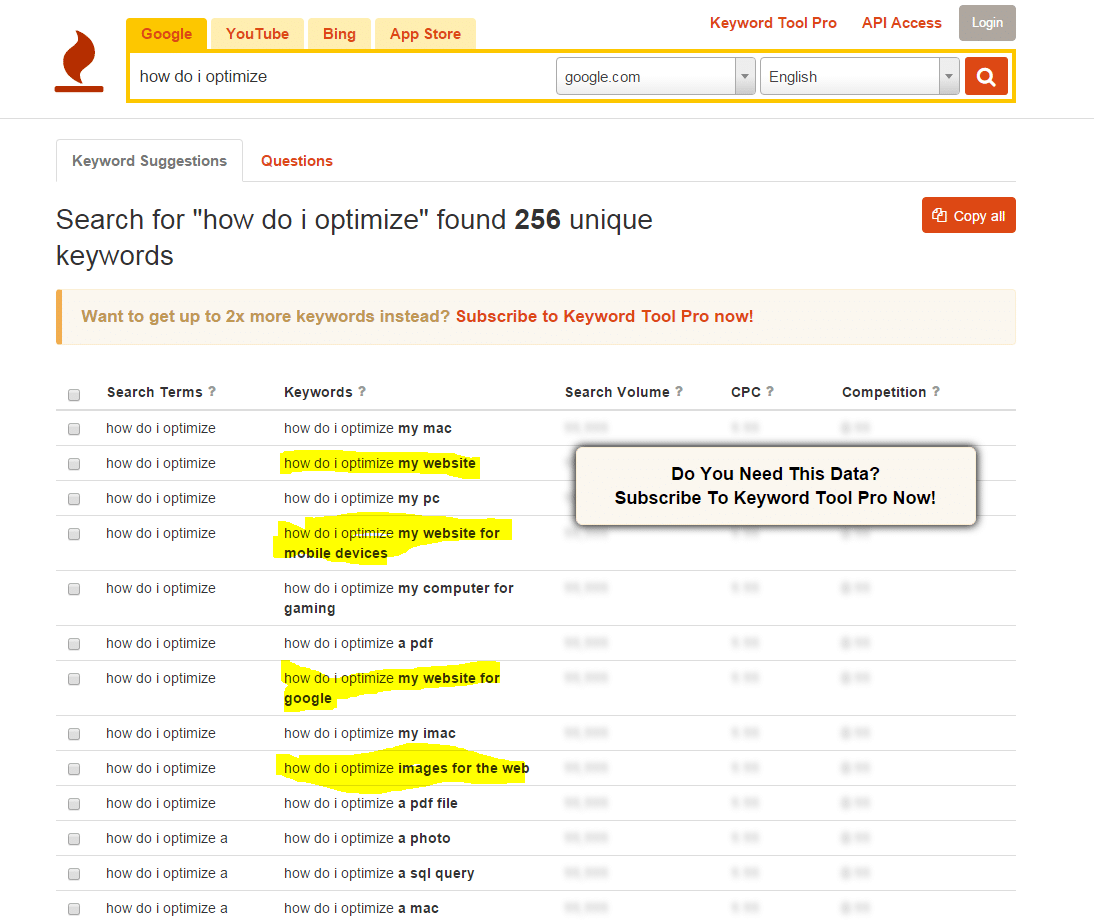Tick the checkbox for 'website for google' row
The height and width of the screenshot is (923, 1094).
pos(74,679)
